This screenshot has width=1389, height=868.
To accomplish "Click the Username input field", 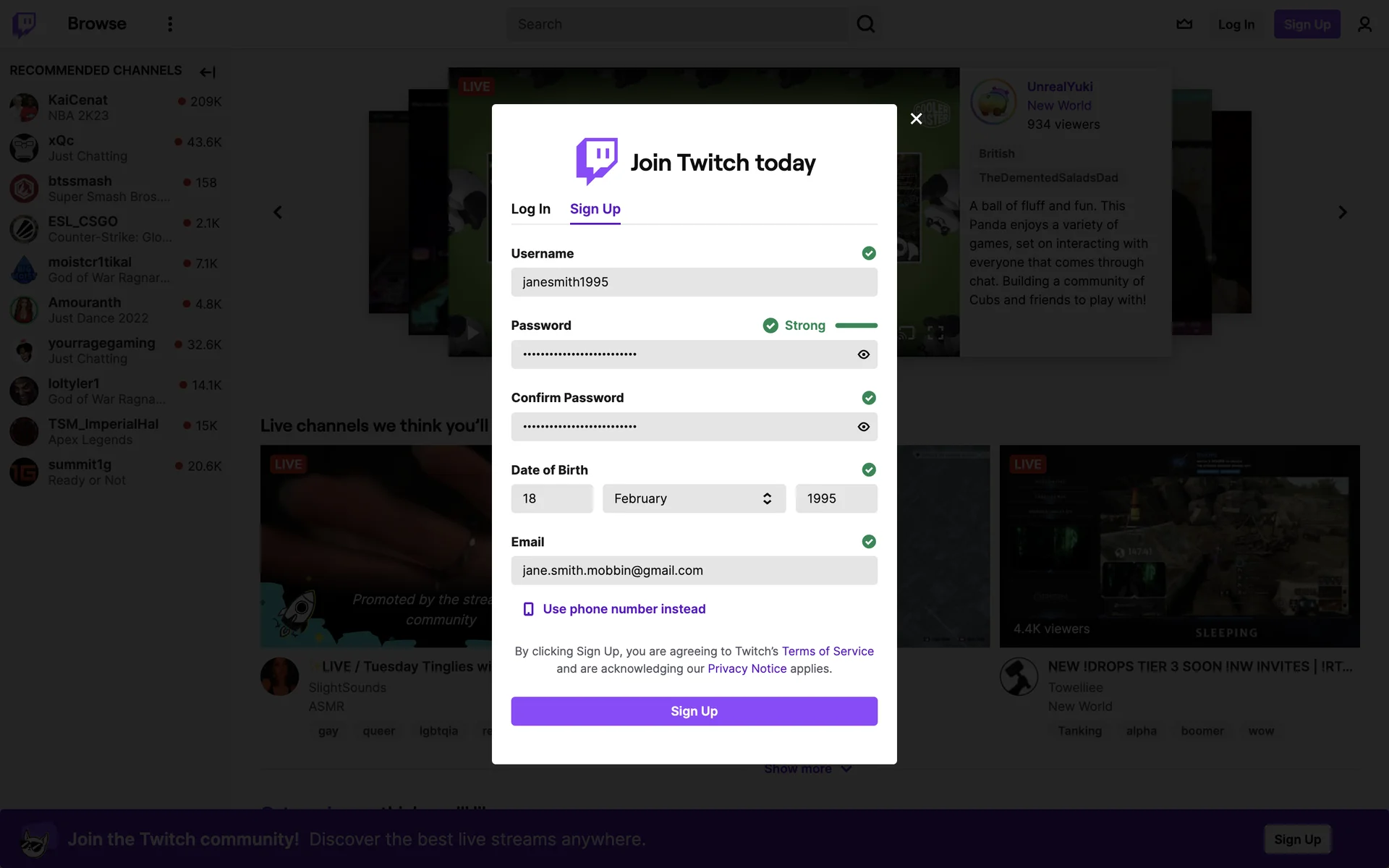I will point(694,282).
